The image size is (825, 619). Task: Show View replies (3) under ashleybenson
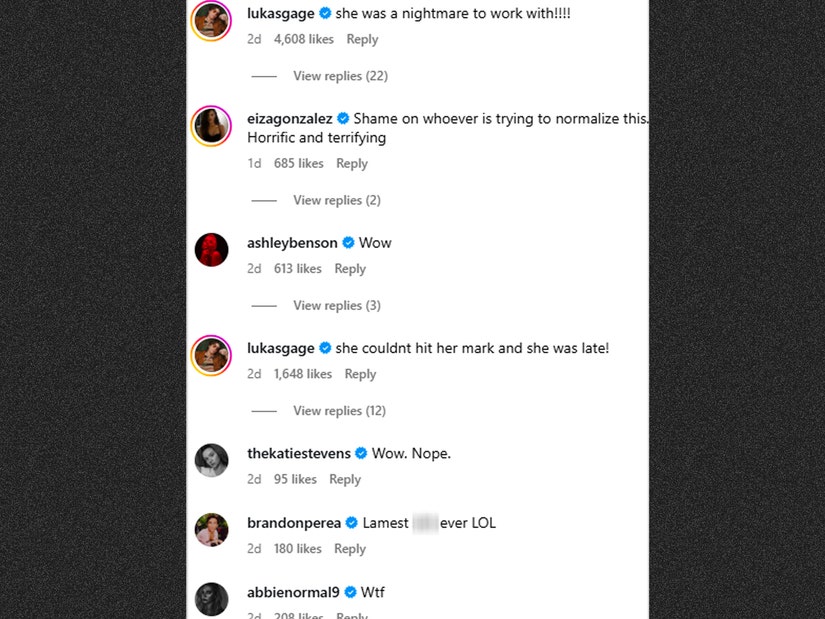(337, 306)
